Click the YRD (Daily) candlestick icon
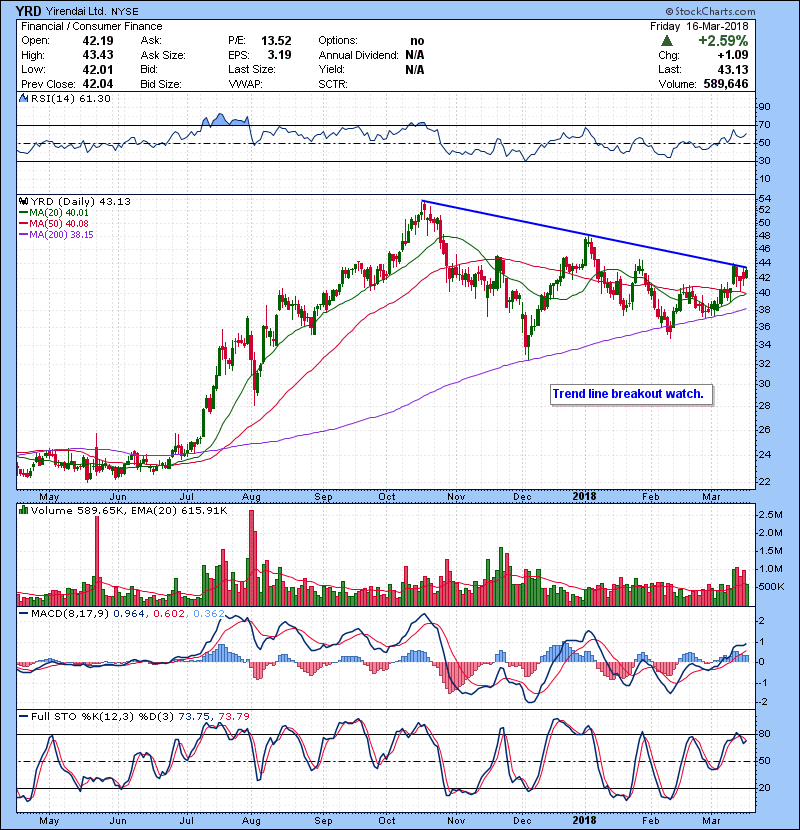Screen dimensions: 800x830 23,201
